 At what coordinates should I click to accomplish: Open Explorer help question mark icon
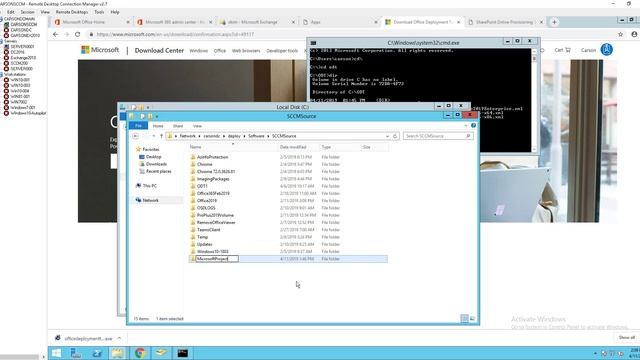coord(473,126)
